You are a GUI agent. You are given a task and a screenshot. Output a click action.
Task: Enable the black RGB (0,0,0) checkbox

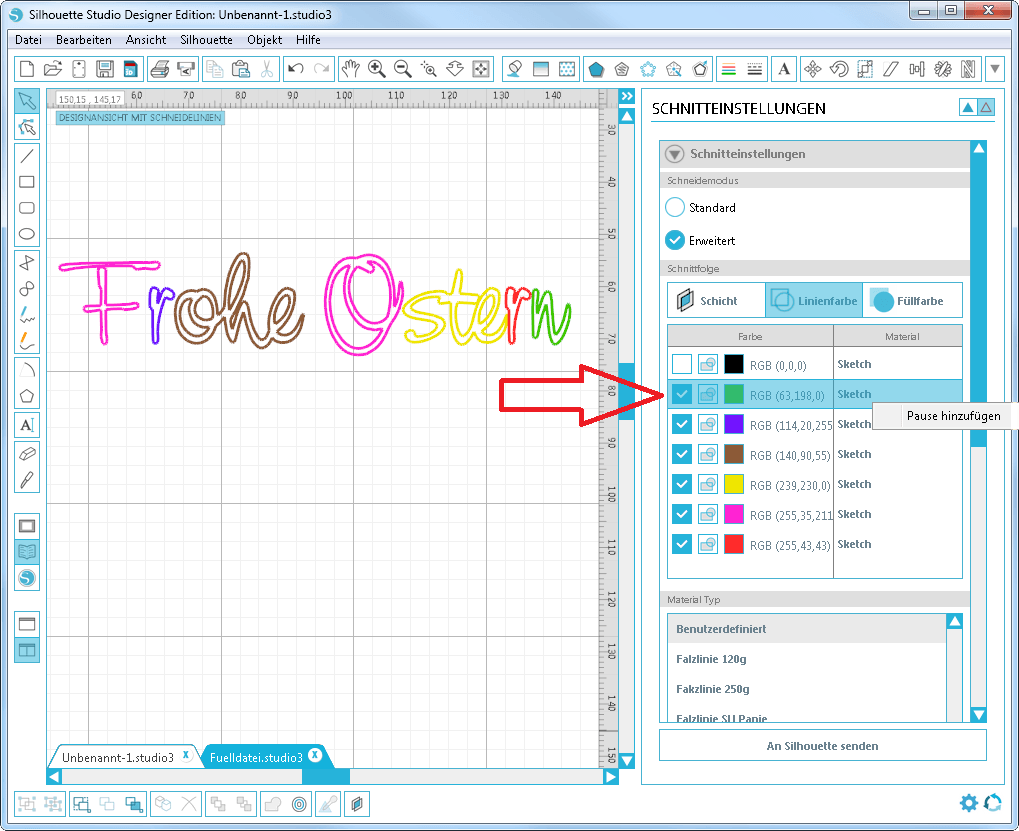pyautogui.click(x=681, y=364)
